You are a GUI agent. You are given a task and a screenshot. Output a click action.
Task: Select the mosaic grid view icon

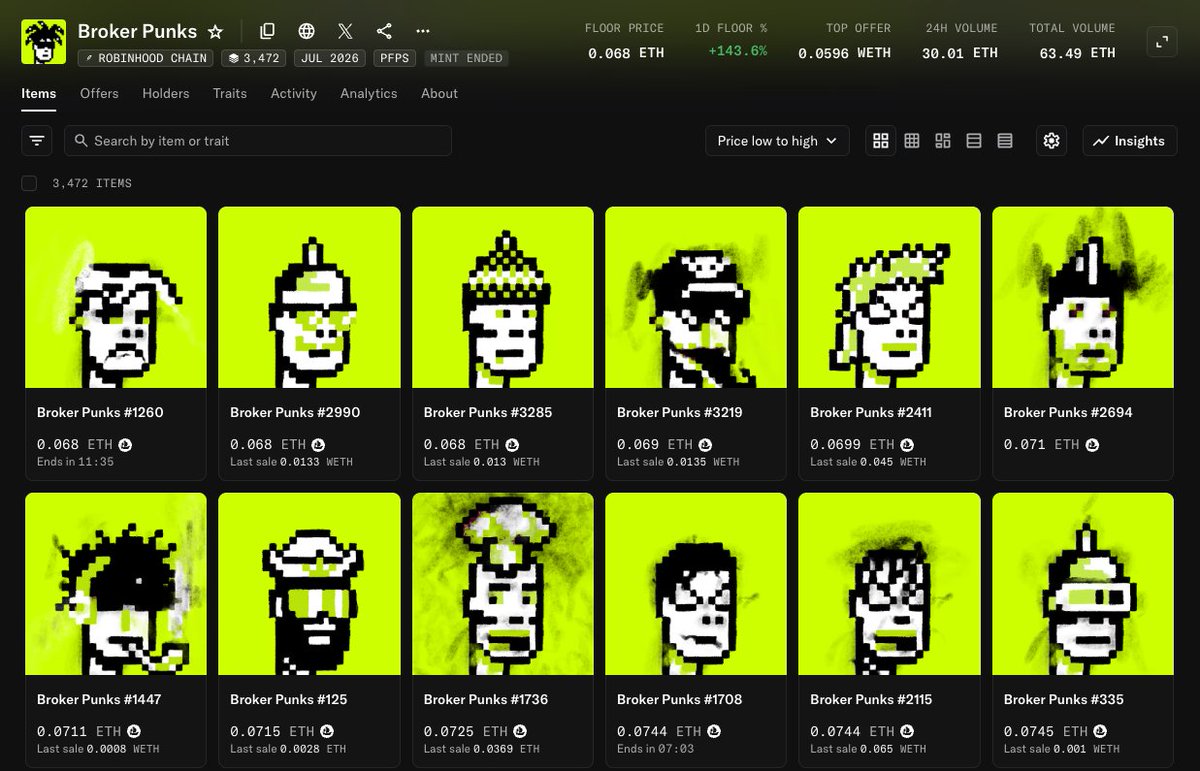click(943, 141)
